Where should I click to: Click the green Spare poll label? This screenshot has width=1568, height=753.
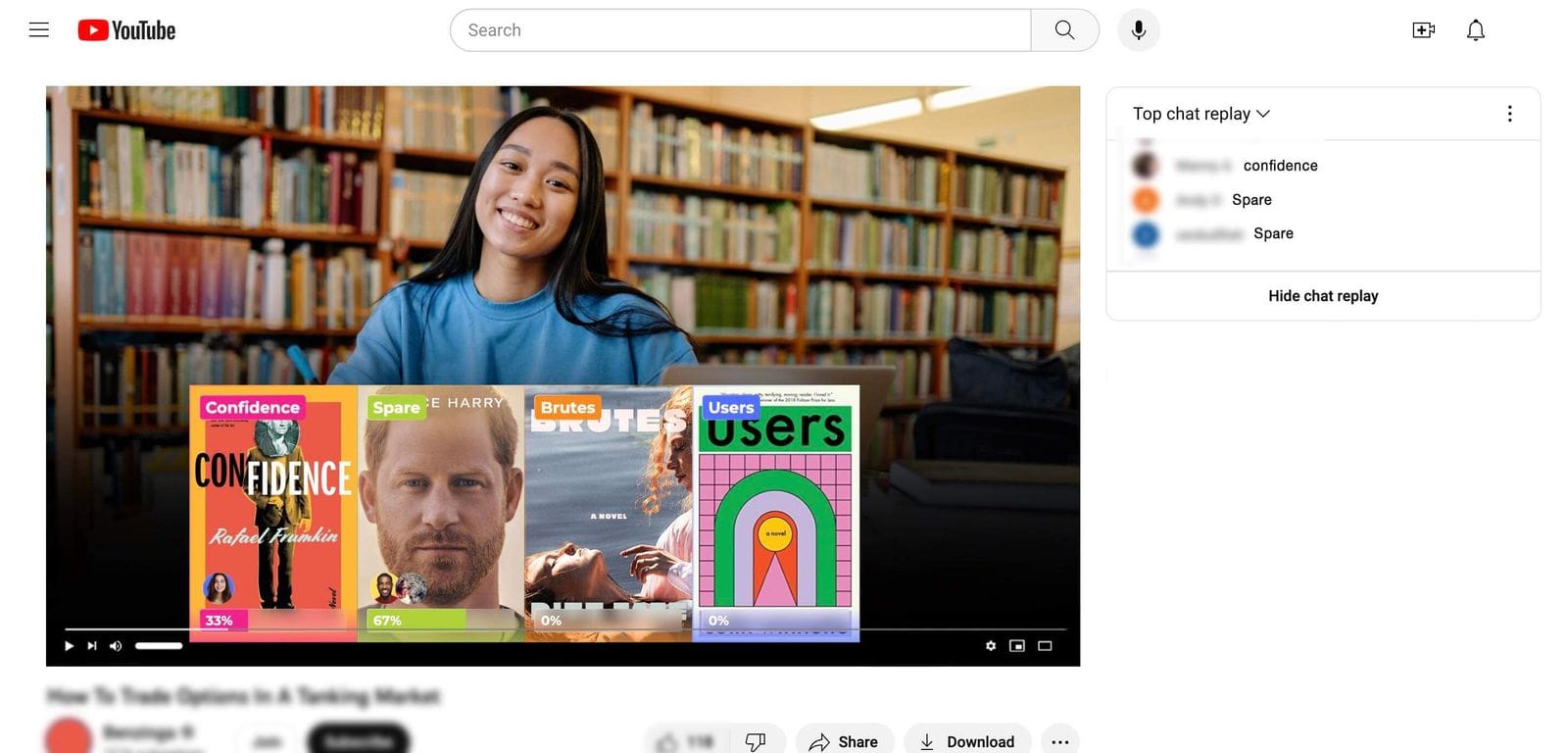[396, 407]
